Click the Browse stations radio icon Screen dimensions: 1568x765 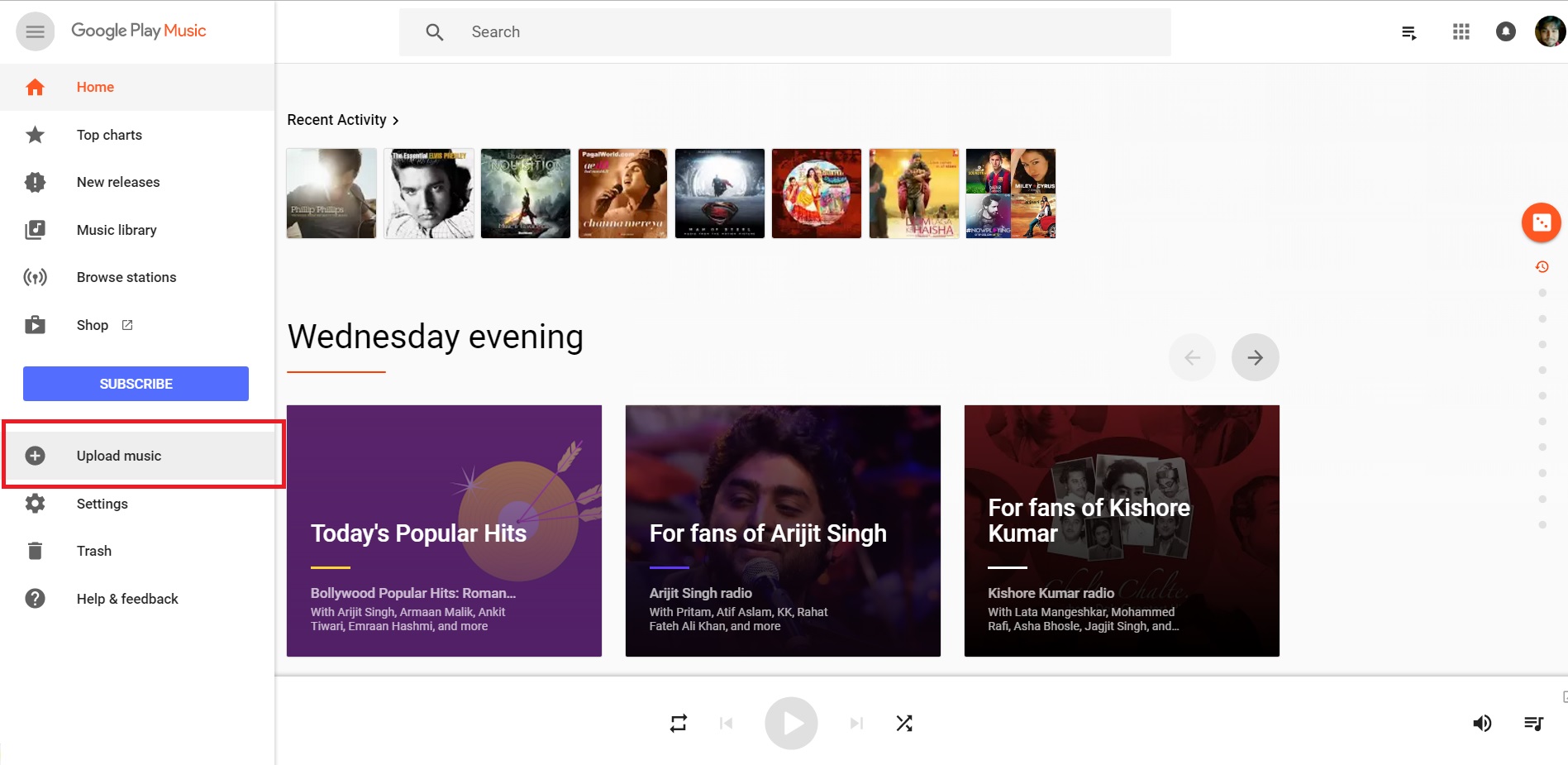click(x=35, y=277)
